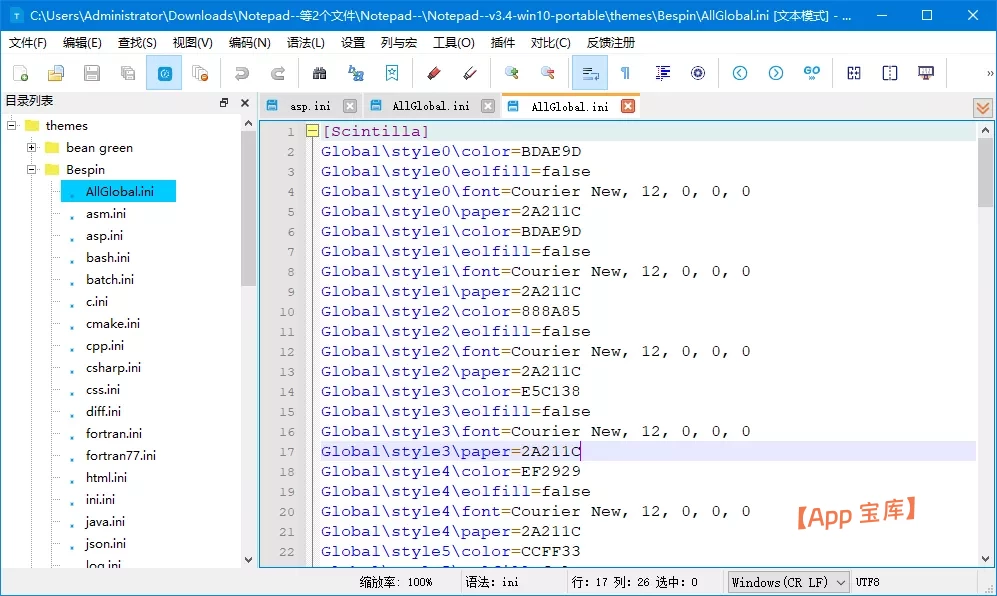This screenshot has height=596, width=997.
Task: Collapse the [Scintilla] section fold marker
Action: click(x=312, y=131)
